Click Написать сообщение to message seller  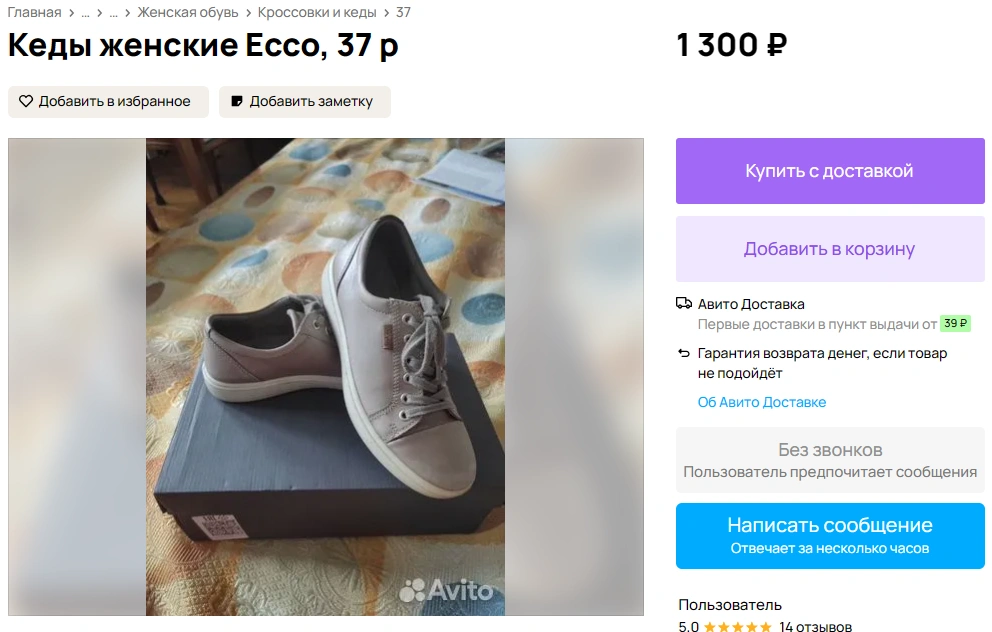pos(830,535)
